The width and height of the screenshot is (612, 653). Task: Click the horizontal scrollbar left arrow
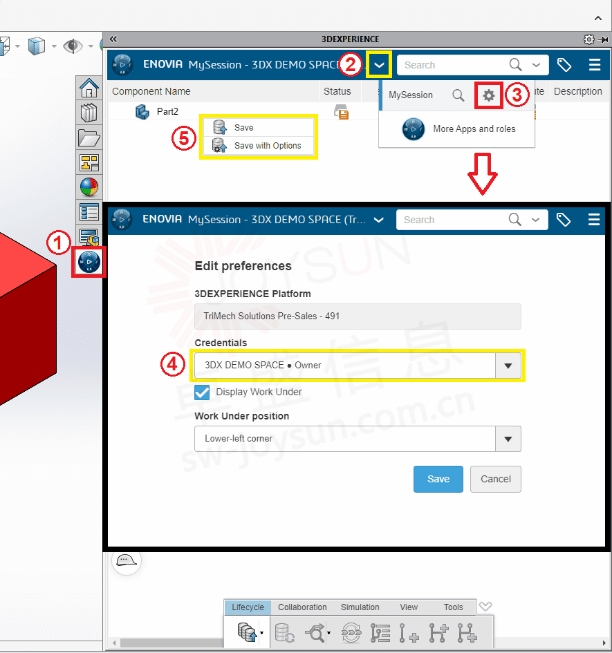point(114,643)
